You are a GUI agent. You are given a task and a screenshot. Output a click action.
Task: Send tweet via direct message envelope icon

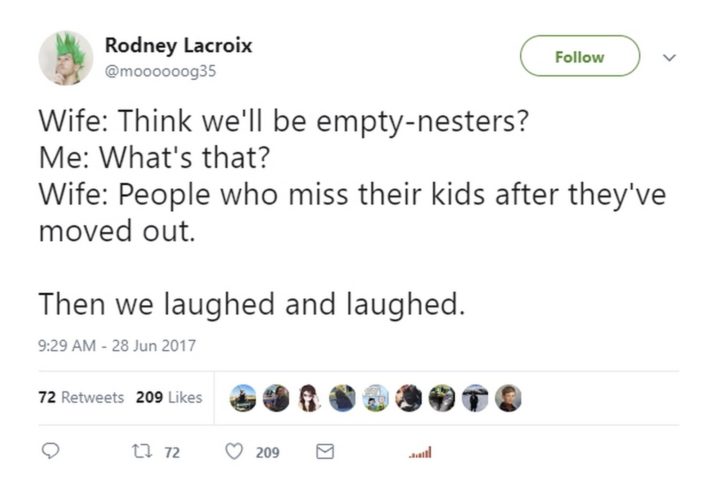323,453
